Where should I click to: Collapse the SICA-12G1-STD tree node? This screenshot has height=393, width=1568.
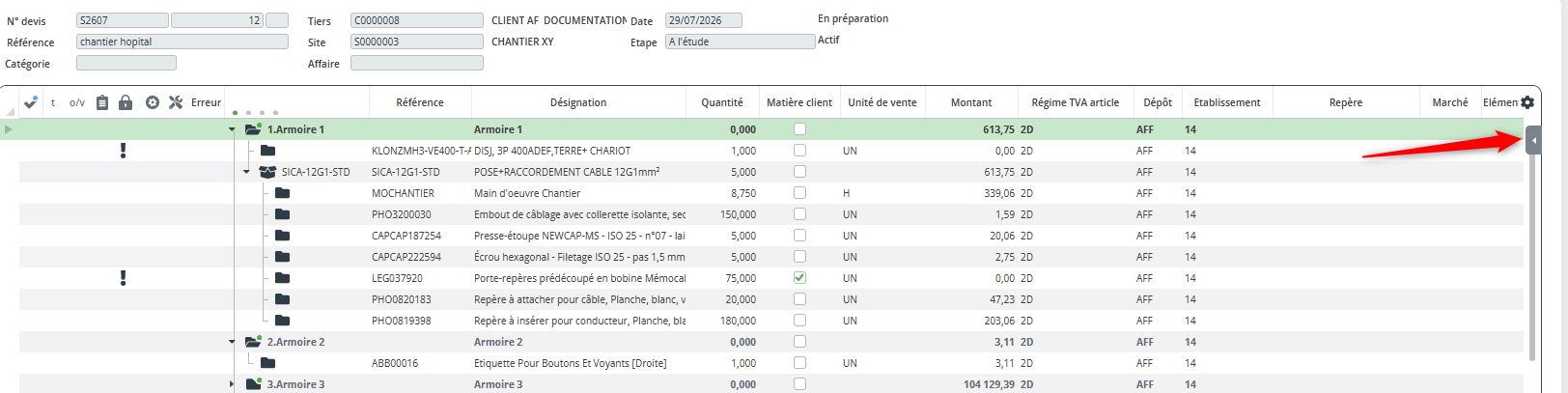click(246, 172)
